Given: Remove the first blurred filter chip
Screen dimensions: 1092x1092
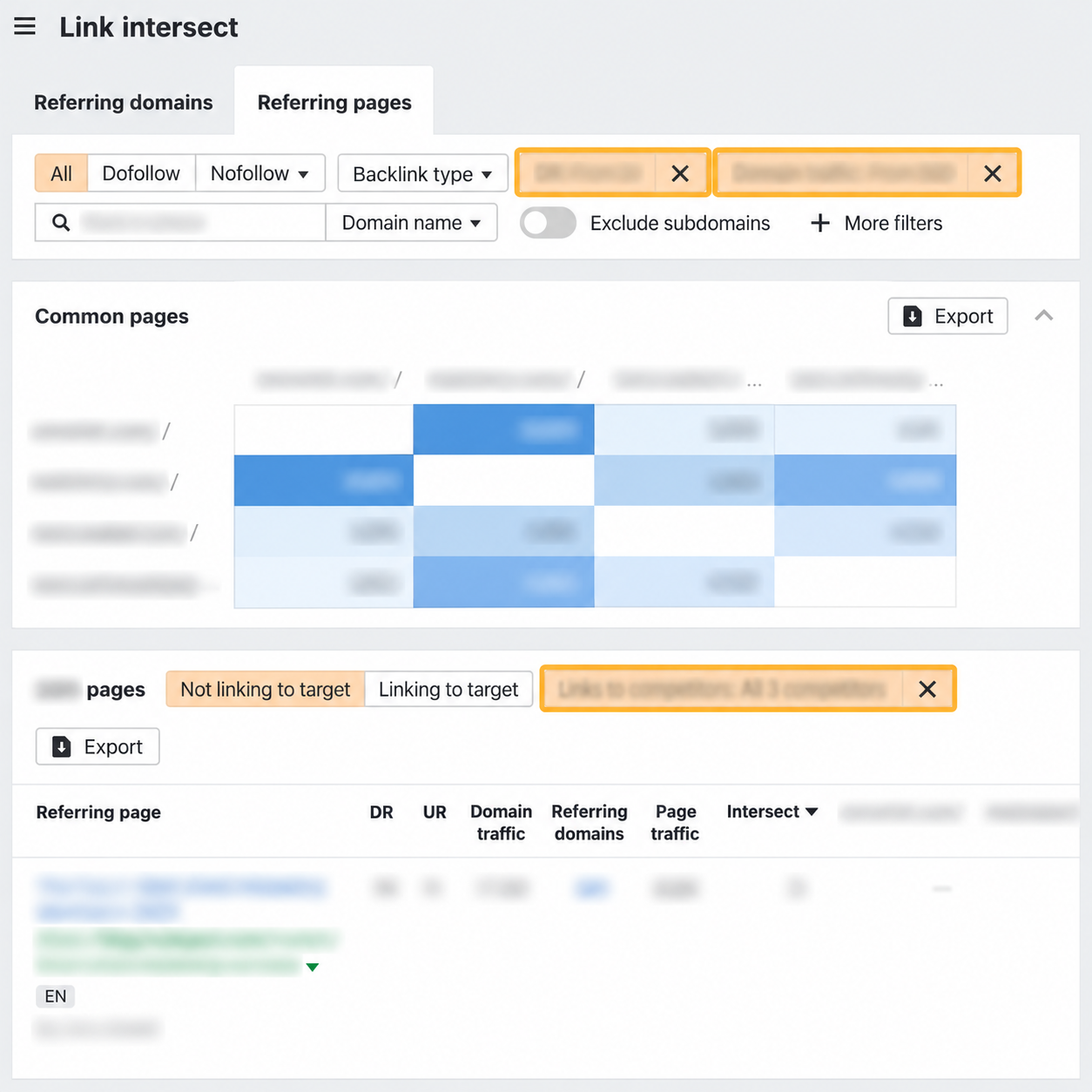Looking at the screenshot, I should pos(680,173).
